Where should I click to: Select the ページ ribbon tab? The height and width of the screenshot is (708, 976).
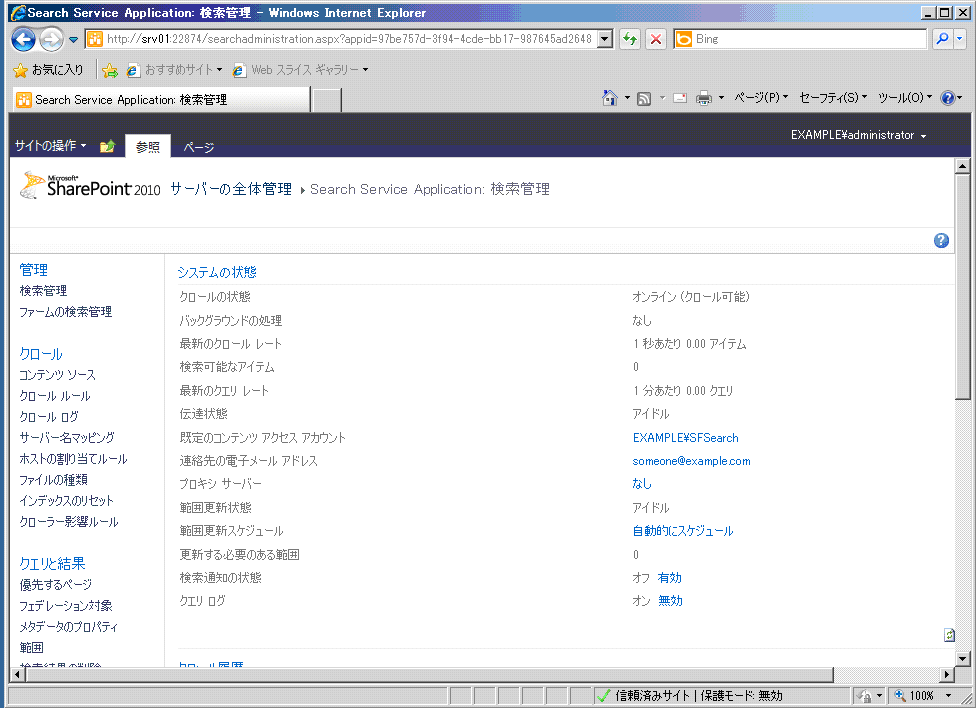199,147
